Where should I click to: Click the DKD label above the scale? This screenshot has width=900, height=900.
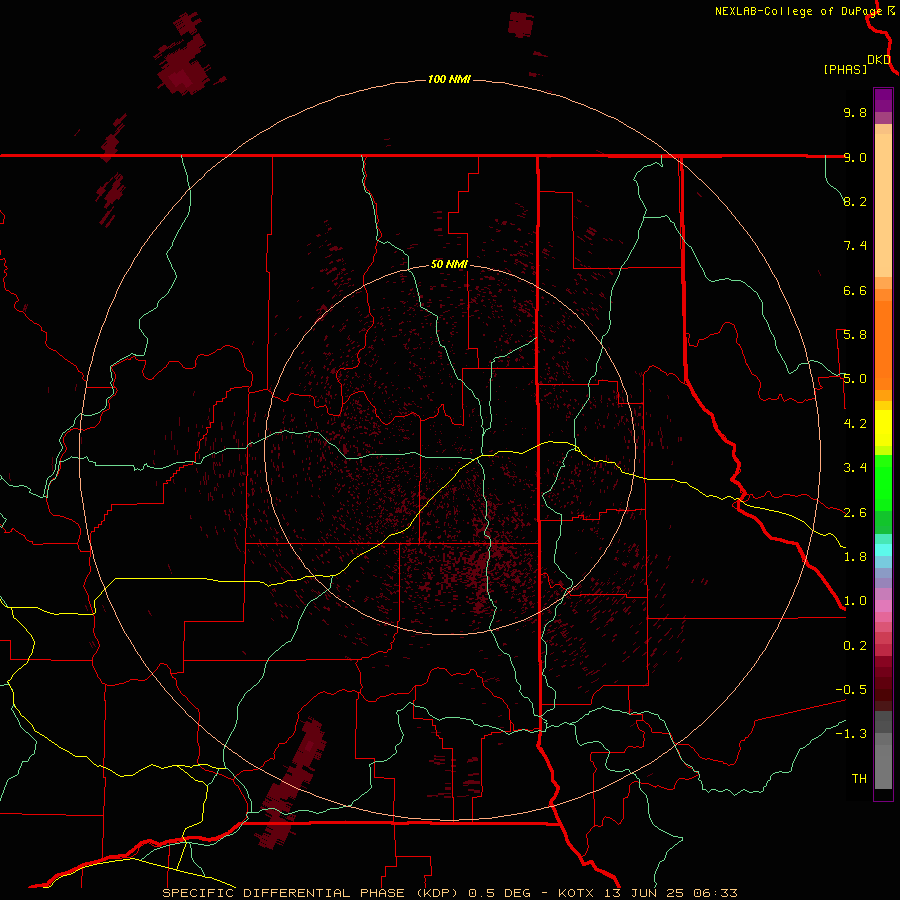point(879,60)
